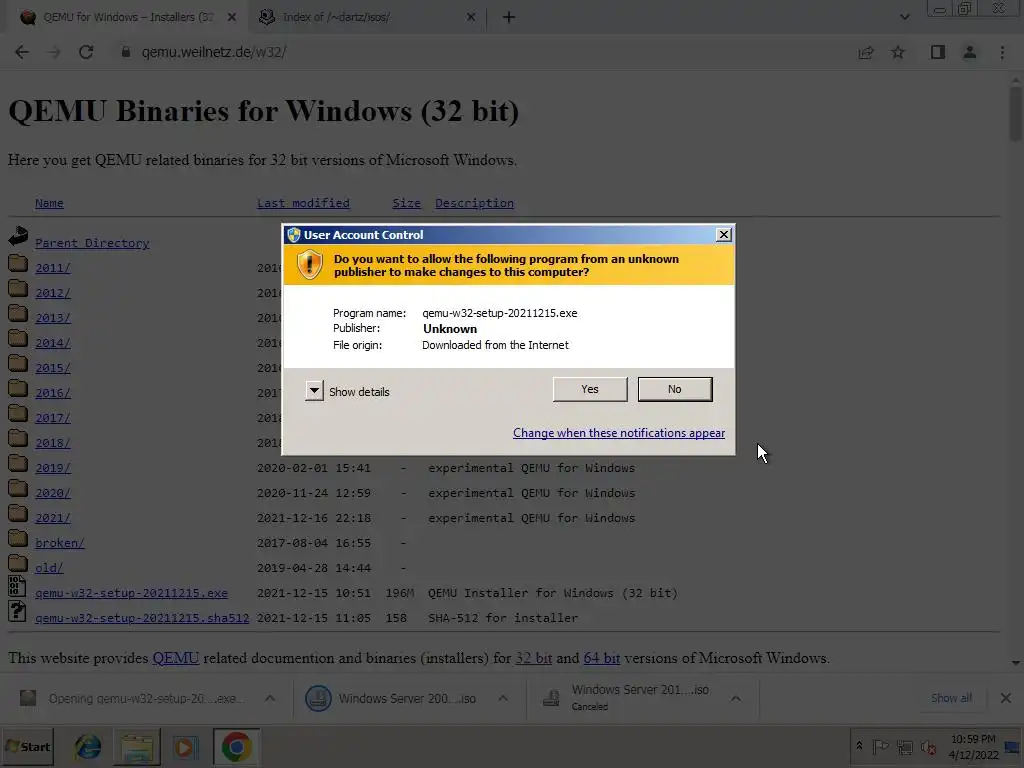The image size is (1024, 768).
Task: Open the 2011/ folder link
Action: point(52,268)
